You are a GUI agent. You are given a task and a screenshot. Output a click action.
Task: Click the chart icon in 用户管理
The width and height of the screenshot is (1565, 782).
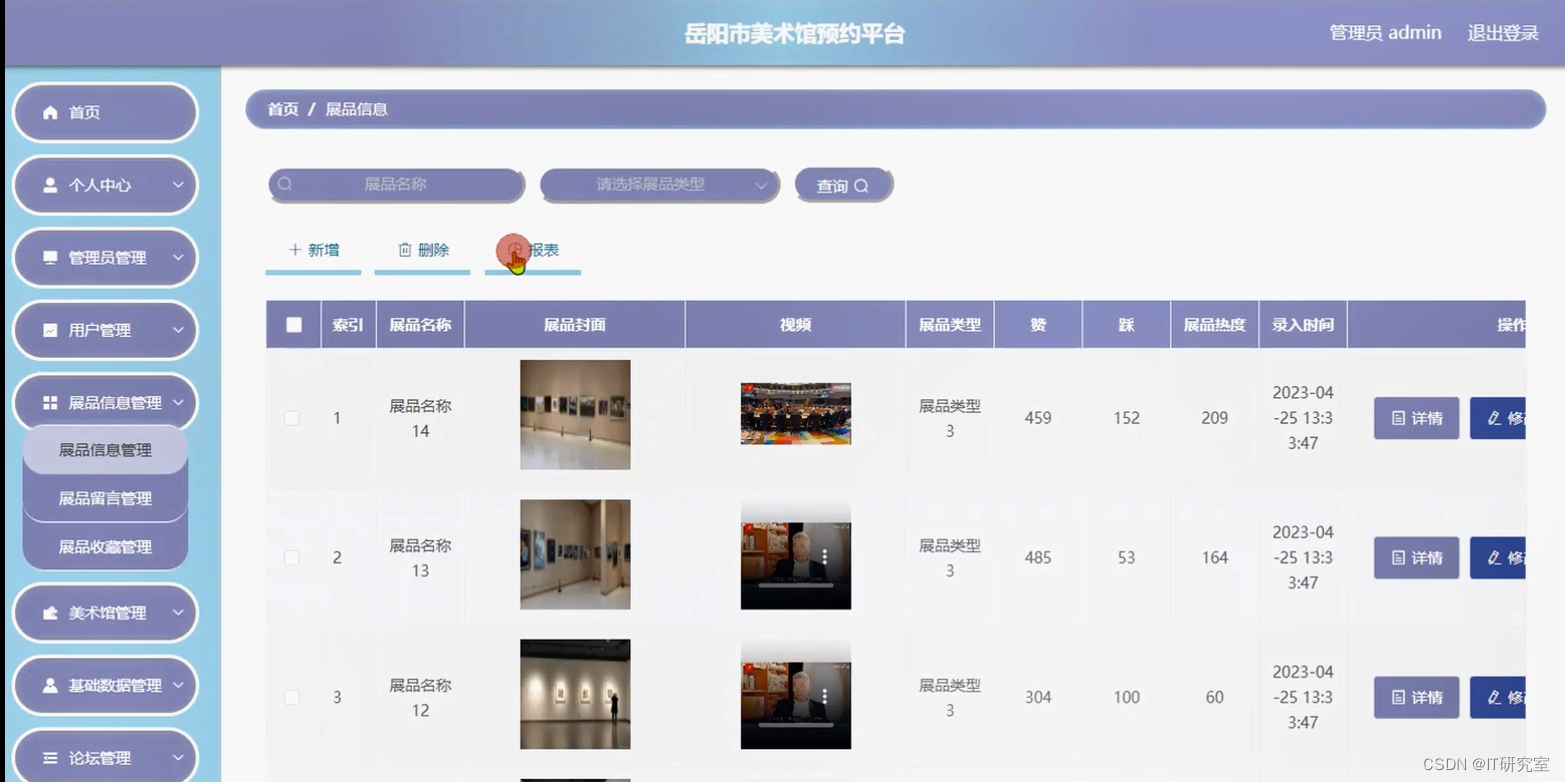(50, 330)
